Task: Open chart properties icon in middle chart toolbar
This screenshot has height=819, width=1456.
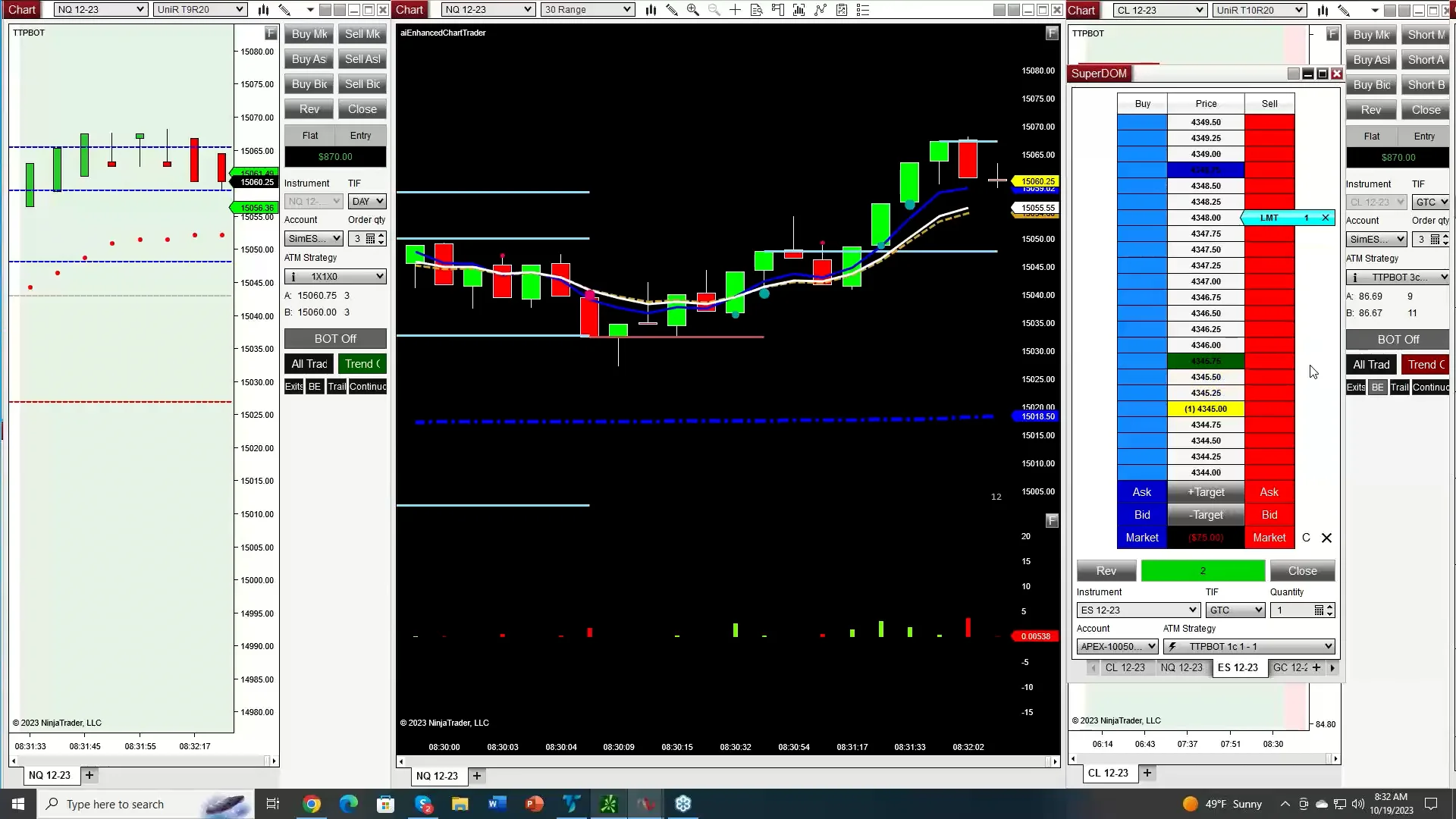Action: point(841,10)
